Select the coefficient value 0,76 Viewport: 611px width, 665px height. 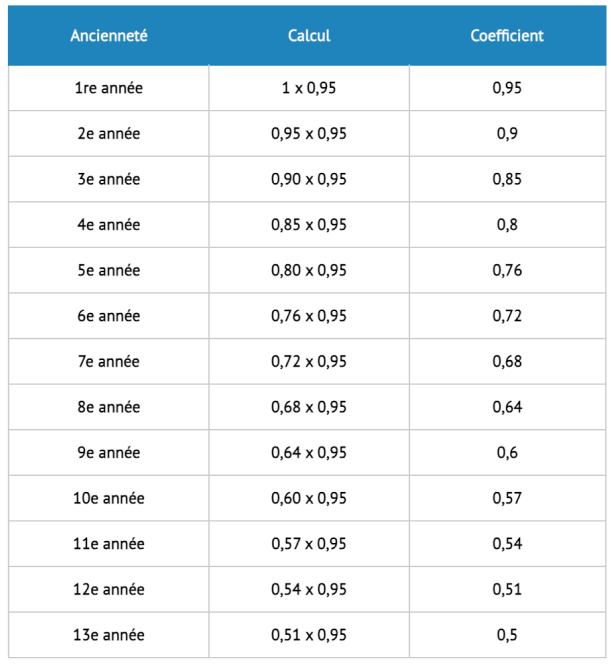pyautogui.click(x=507, y=270)
